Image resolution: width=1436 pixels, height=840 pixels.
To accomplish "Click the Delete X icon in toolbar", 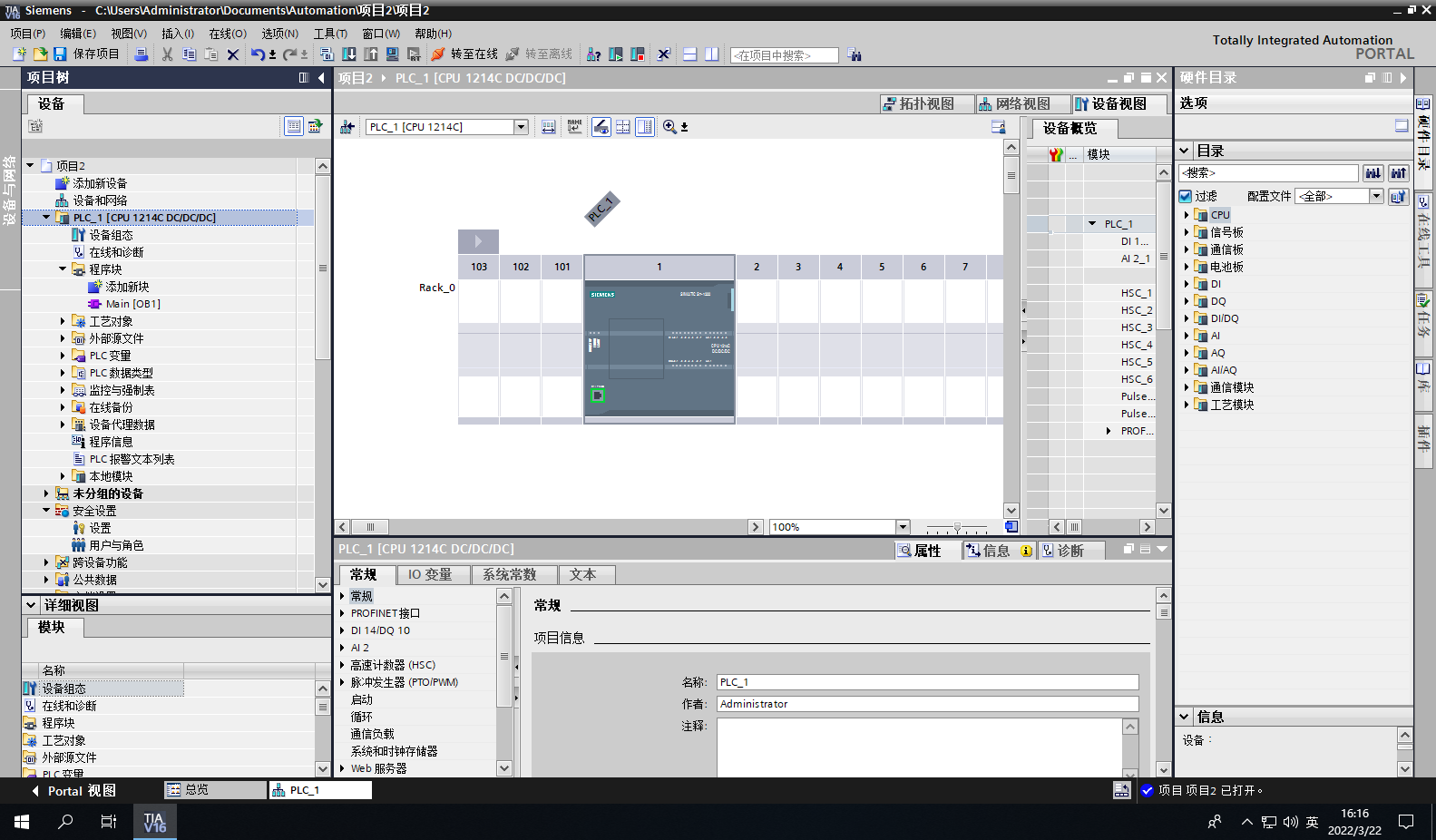I will click(233, 54).
